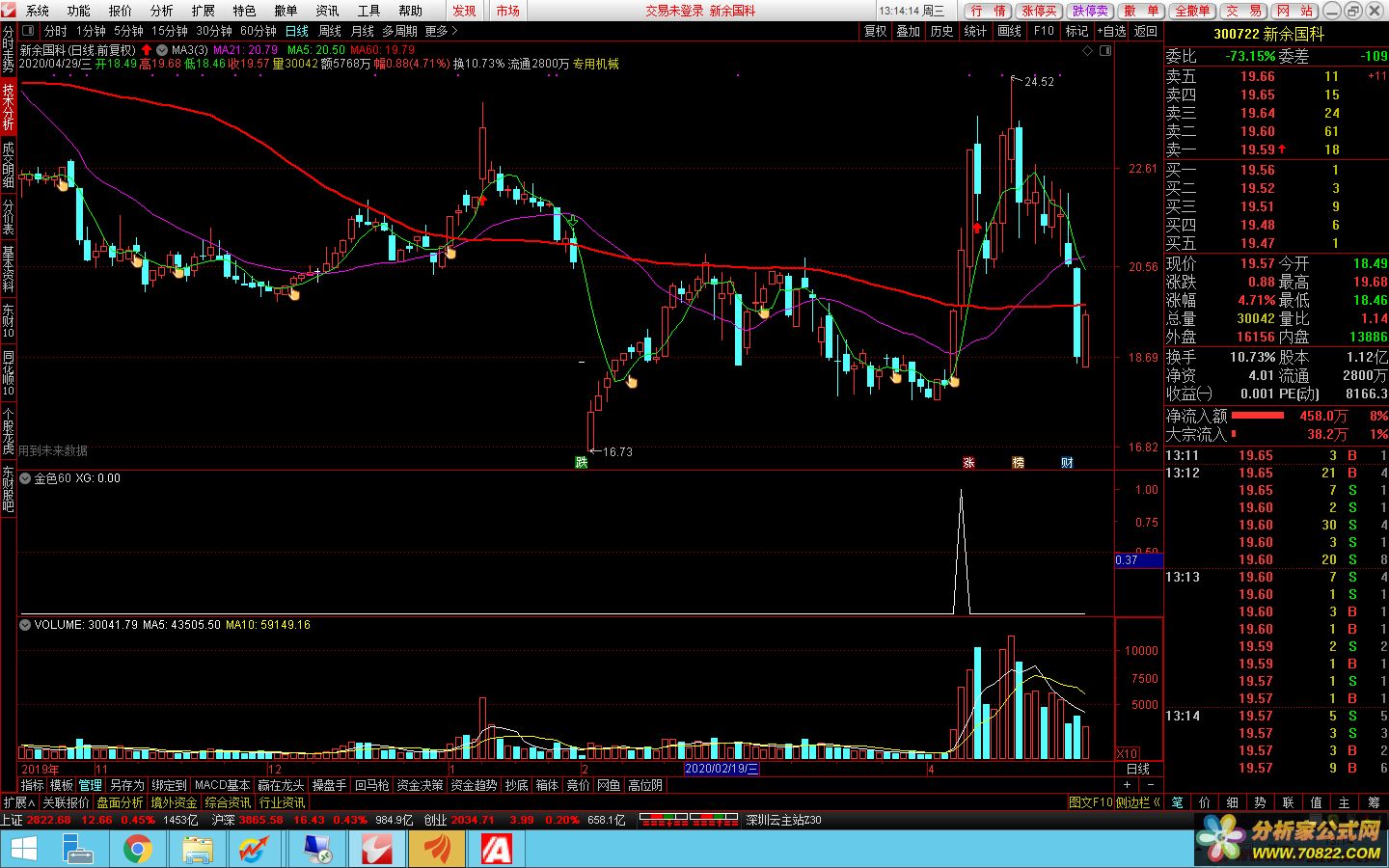The image size is (1389, 868).
Task: Launch Chrome from the taskbar
Action: point(138,849)
